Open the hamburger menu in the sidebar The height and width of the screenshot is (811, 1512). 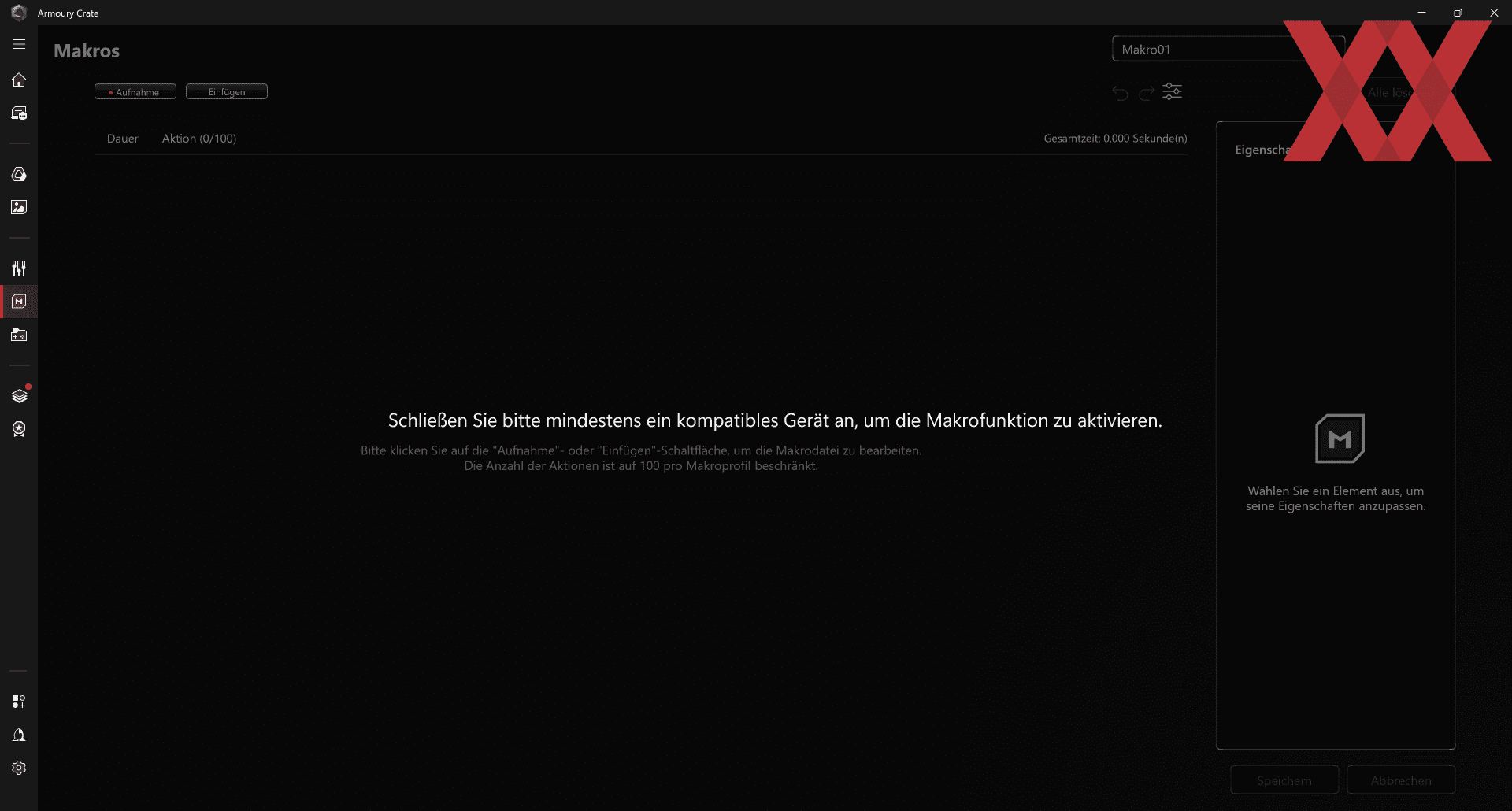click(19, 45)
